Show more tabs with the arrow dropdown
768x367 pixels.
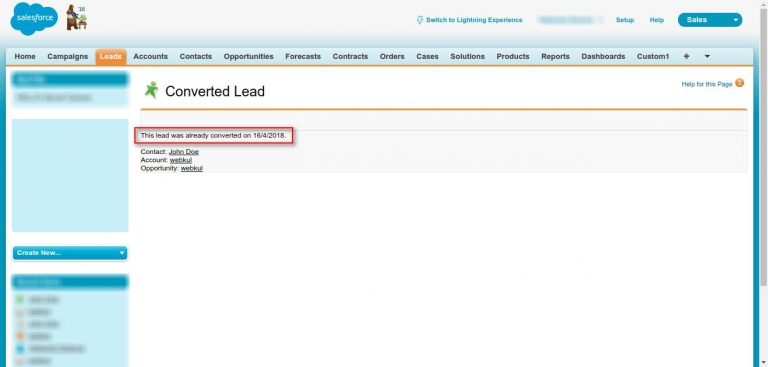(707, 56)
